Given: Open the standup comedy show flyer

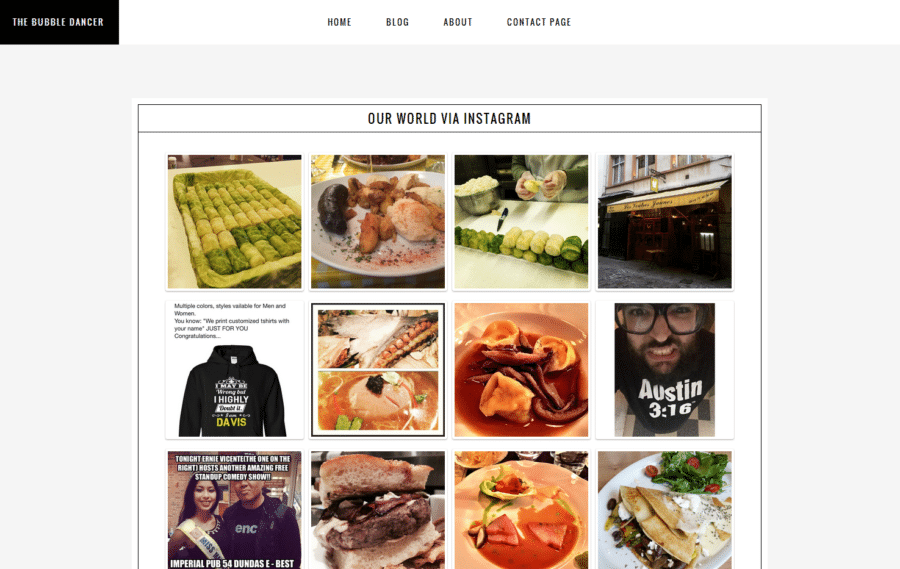Looking at the screenshot, I should [234, 510].
